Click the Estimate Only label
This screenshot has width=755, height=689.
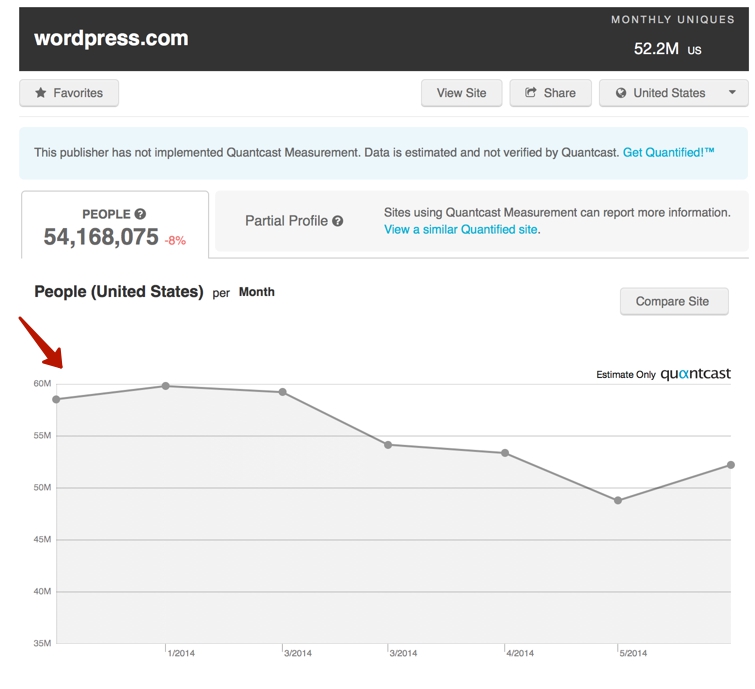click(626, 375)
